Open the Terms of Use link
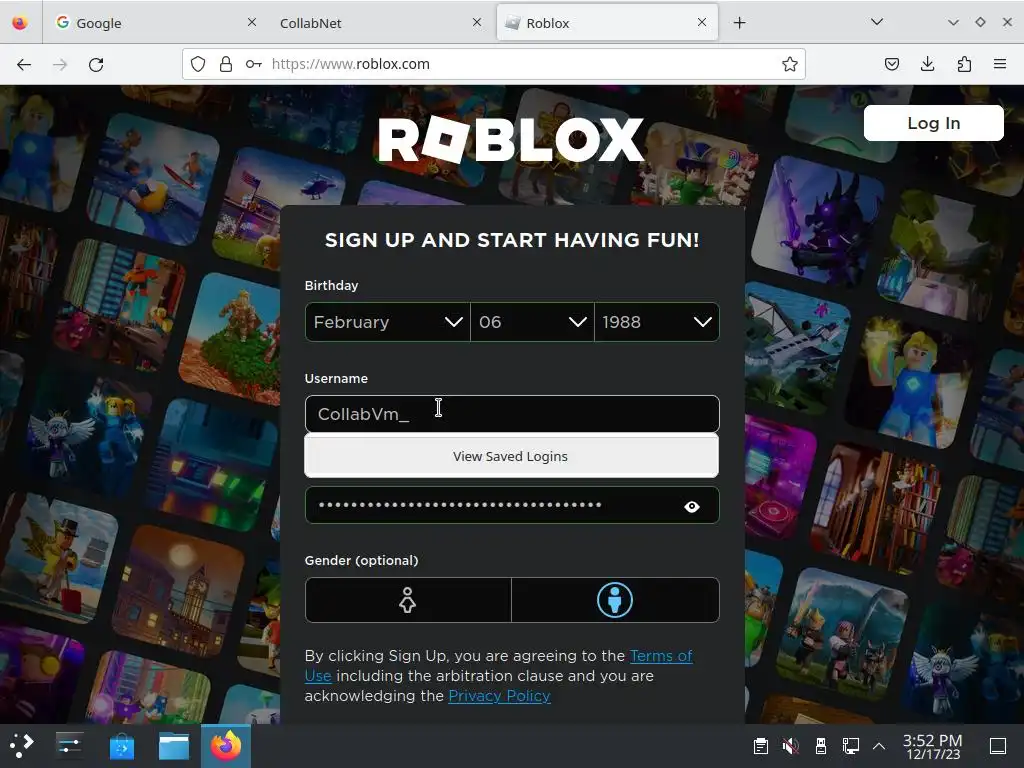 [498, 665]
